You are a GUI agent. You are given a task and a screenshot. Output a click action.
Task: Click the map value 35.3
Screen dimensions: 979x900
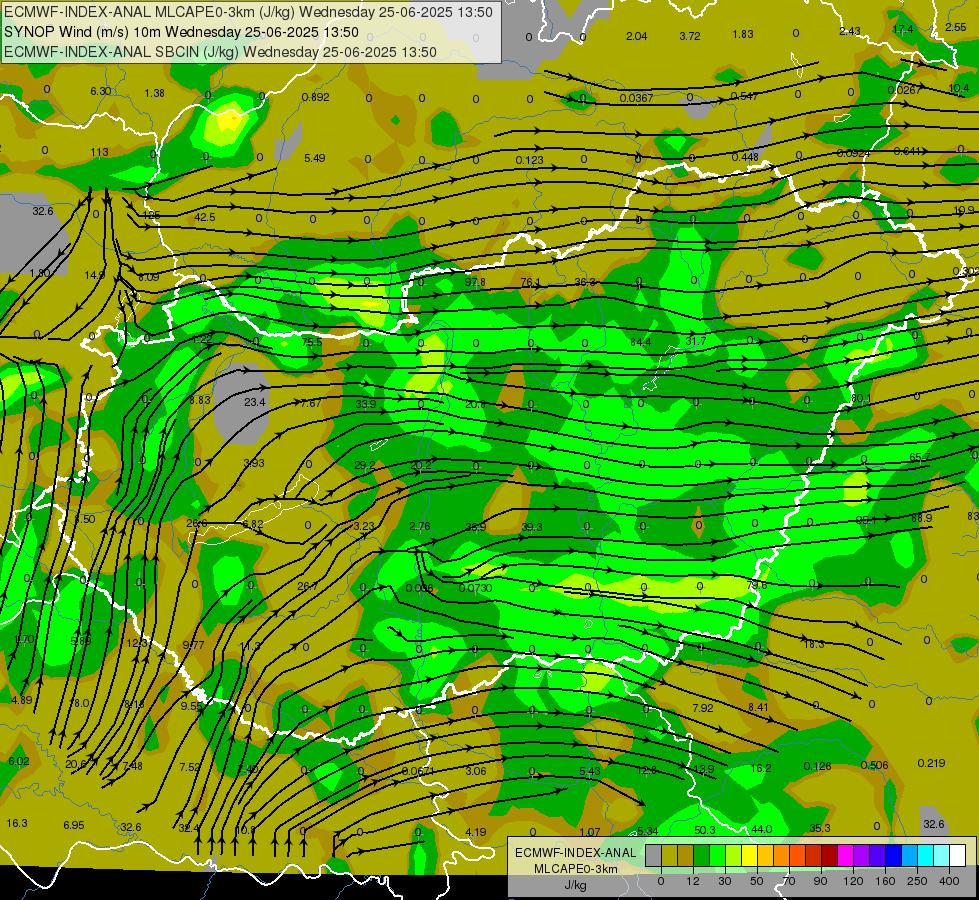point(820,828)
